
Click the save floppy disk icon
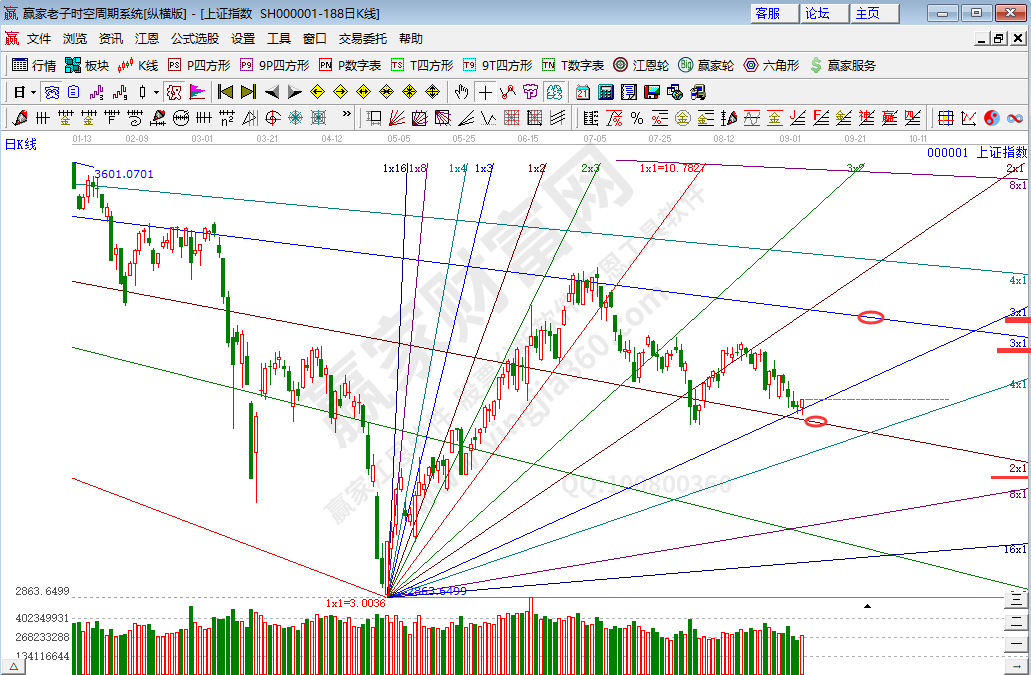(652, 92)
